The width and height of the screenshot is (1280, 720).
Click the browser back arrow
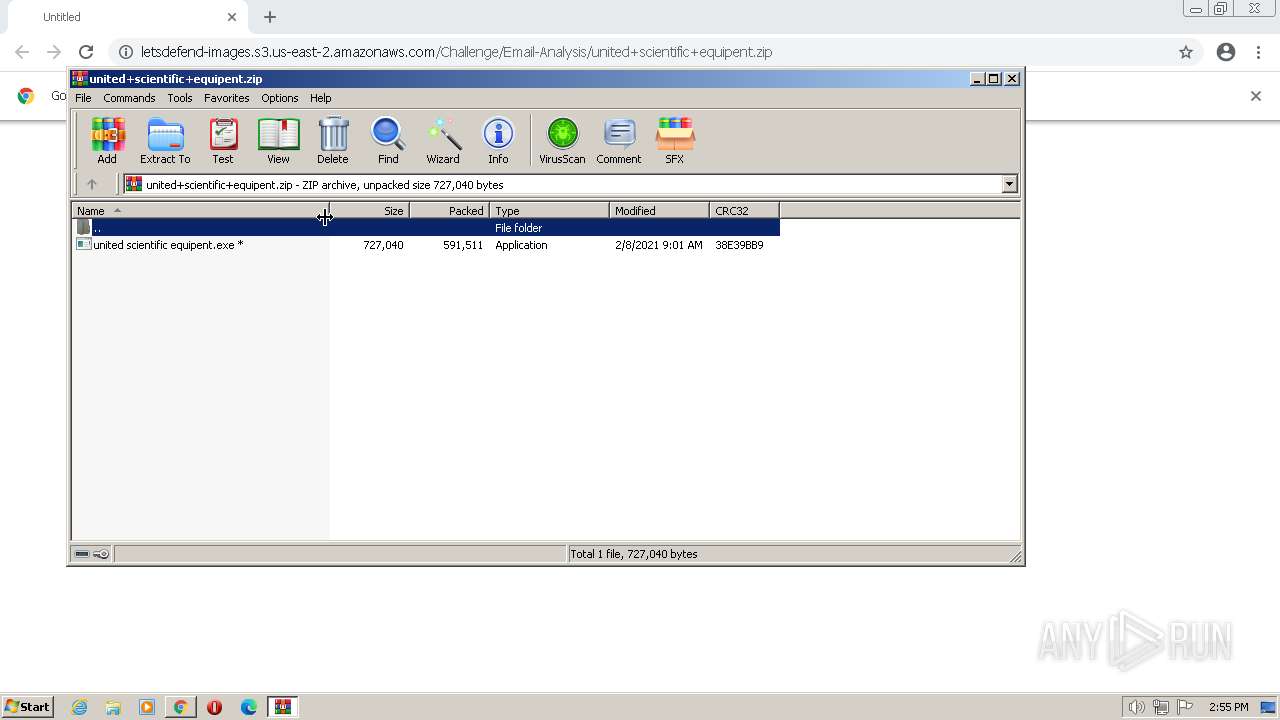click(x=22, y=52)
